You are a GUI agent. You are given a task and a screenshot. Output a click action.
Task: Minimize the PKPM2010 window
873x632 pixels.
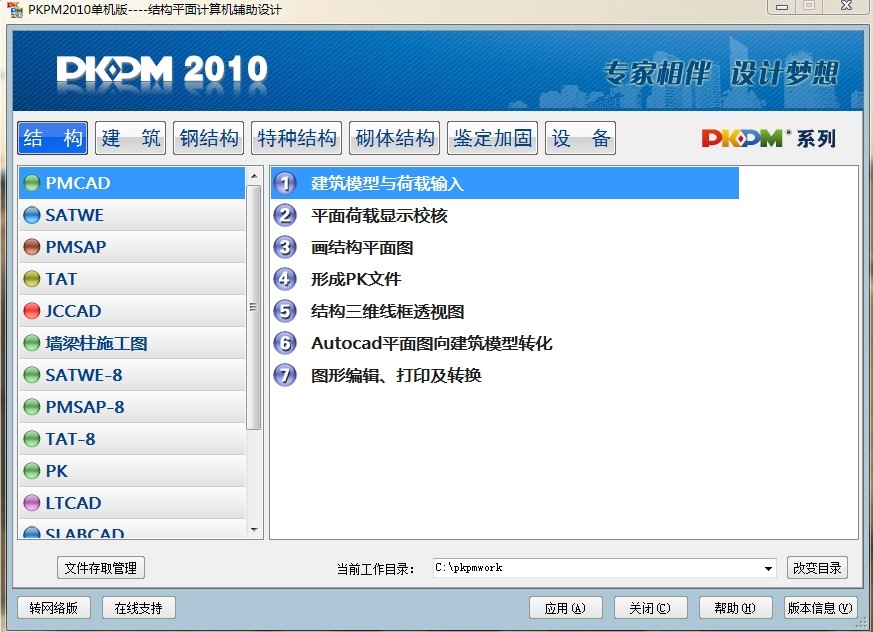click(782, 7)
